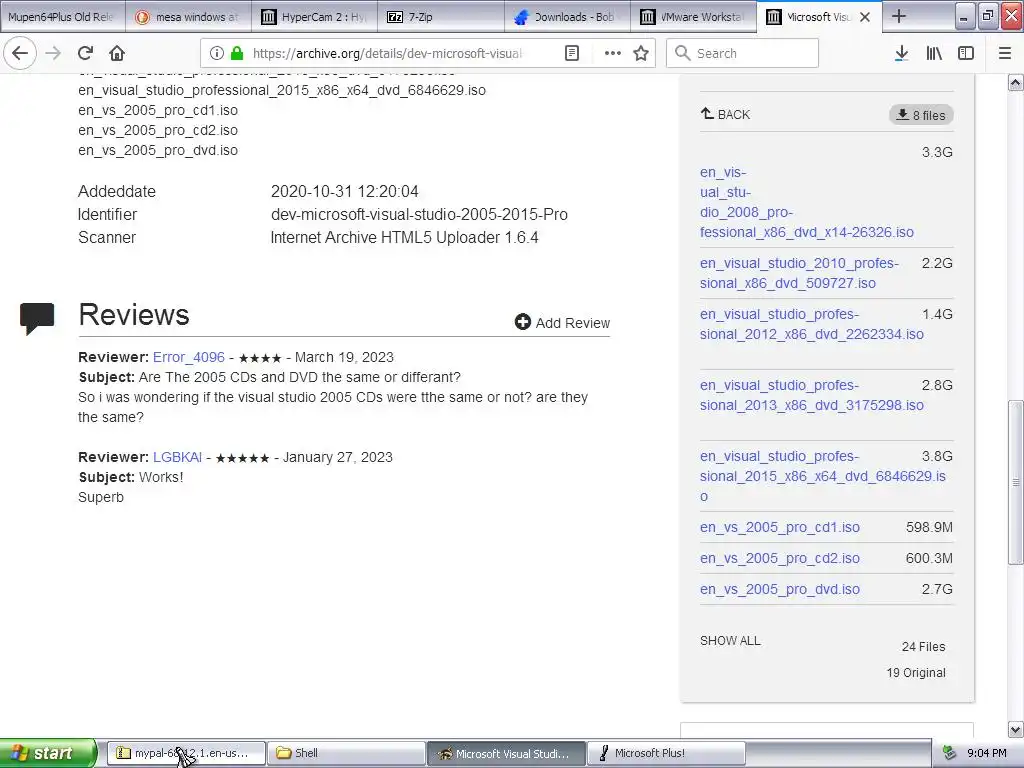Toggle reader view icon in address bar
Image resolution: width=1024 pixels, height=768 pixels.
coord(571,53)
